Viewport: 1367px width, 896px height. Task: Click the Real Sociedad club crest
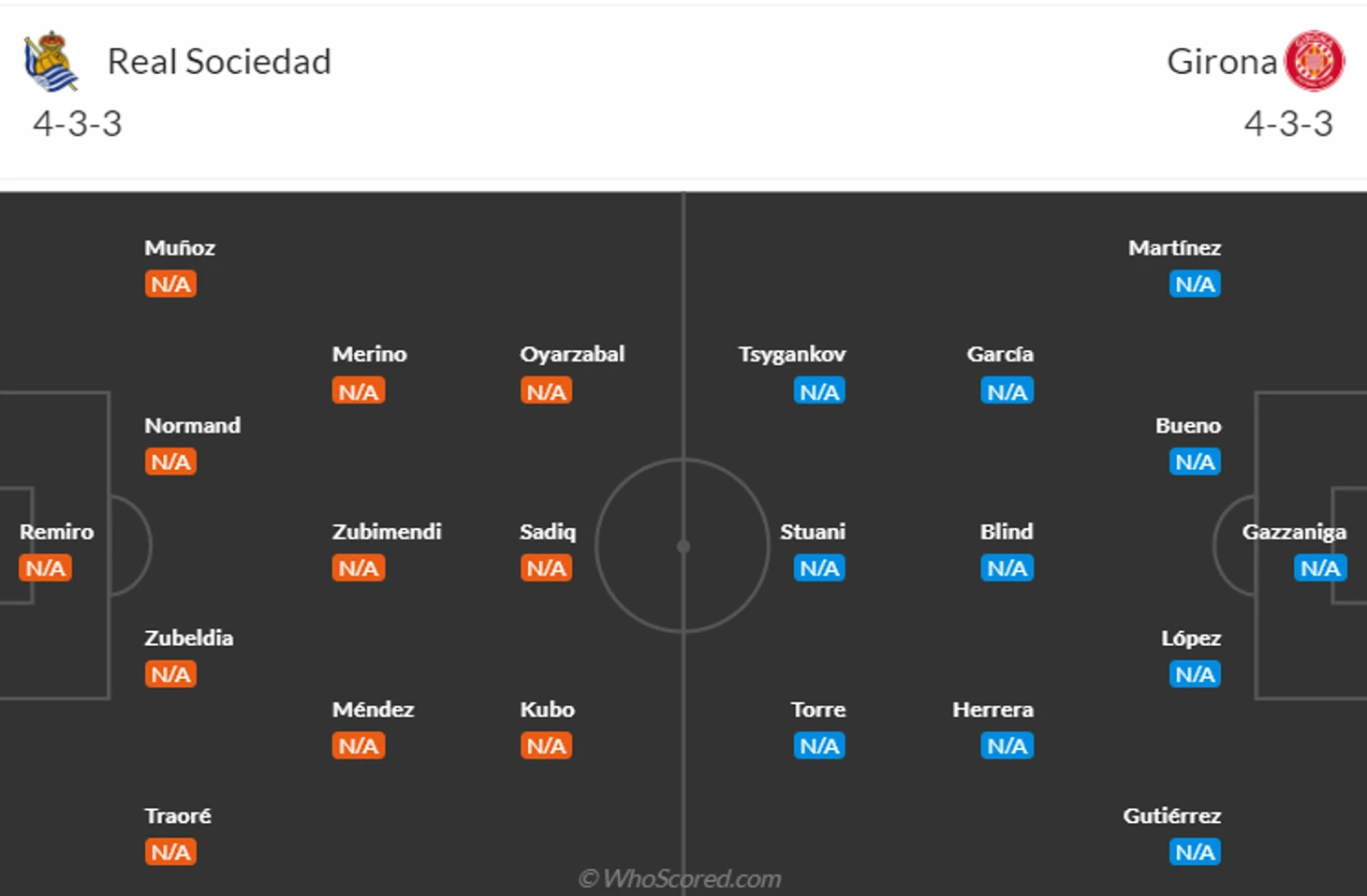(x=51, y=62)
